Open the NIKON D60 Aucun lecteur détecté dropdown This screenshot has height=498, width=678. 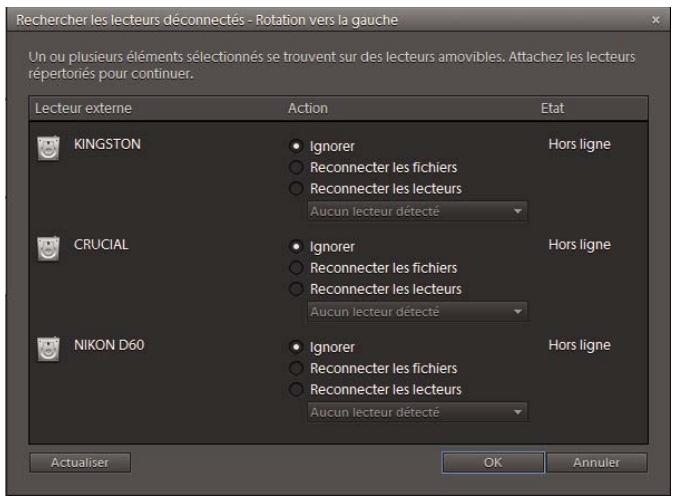click(x=417, y=412)
